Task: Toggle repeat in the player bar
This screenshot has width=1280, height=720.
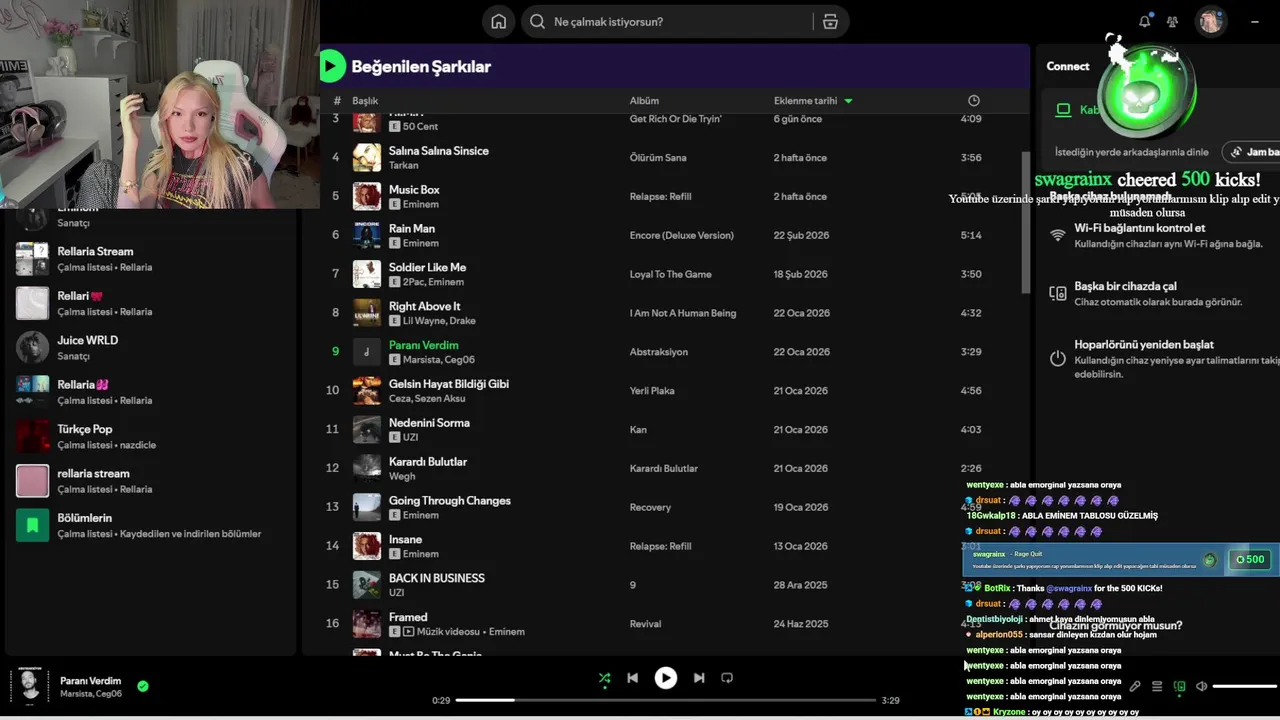Action: pyautogui.click(x=727, y=678)
